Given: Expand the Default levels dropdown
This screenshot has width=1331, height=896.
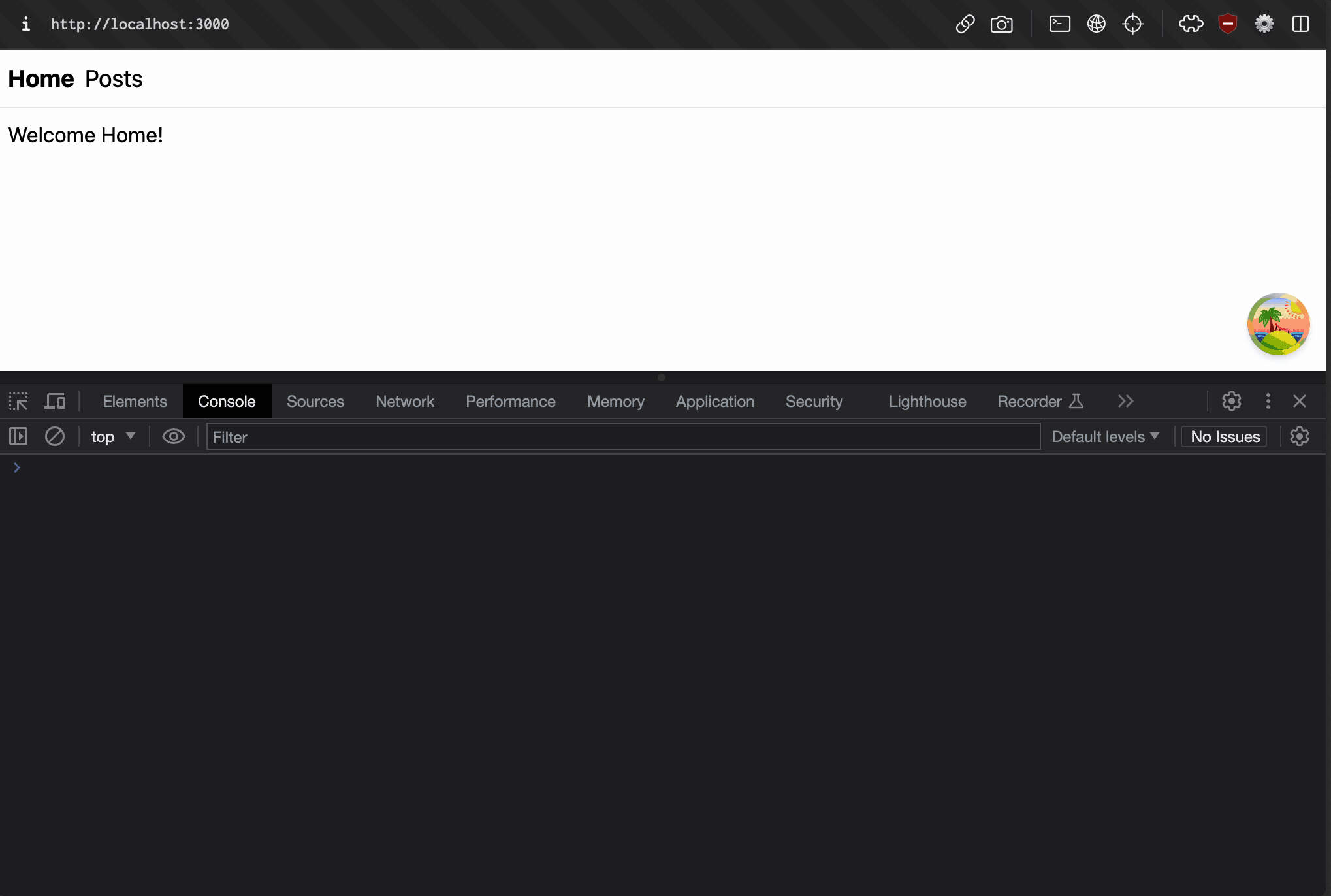Looking at the screenshot, I should [1105, 436].
